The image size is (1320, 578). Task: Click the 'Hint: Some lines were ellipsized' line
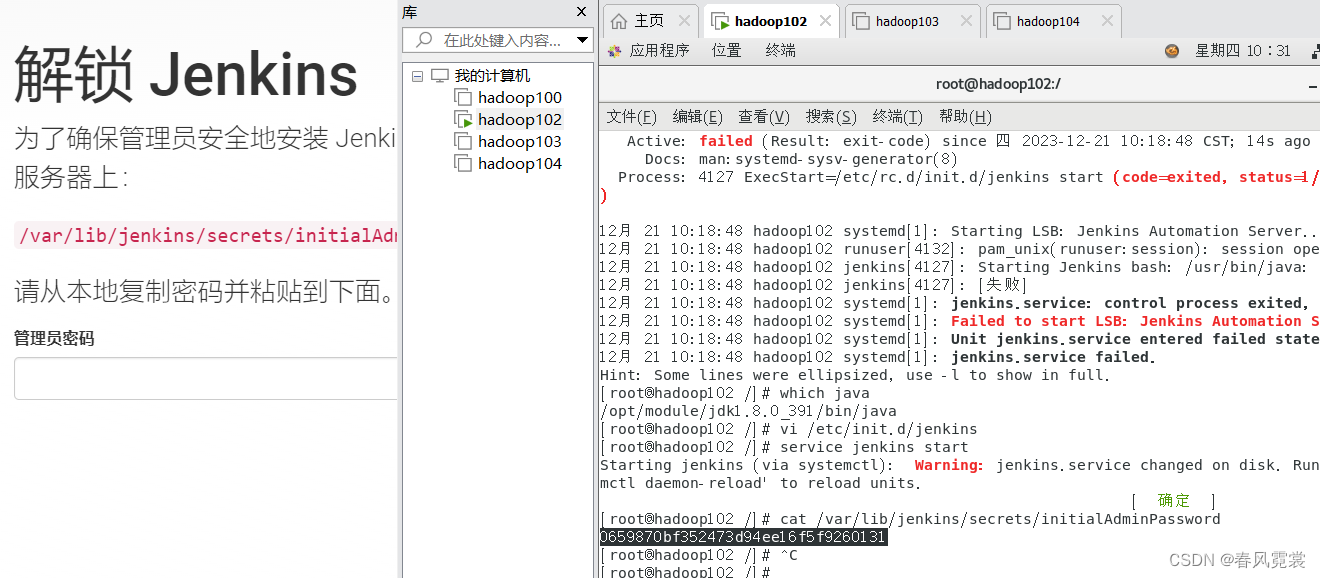point(855,375)
